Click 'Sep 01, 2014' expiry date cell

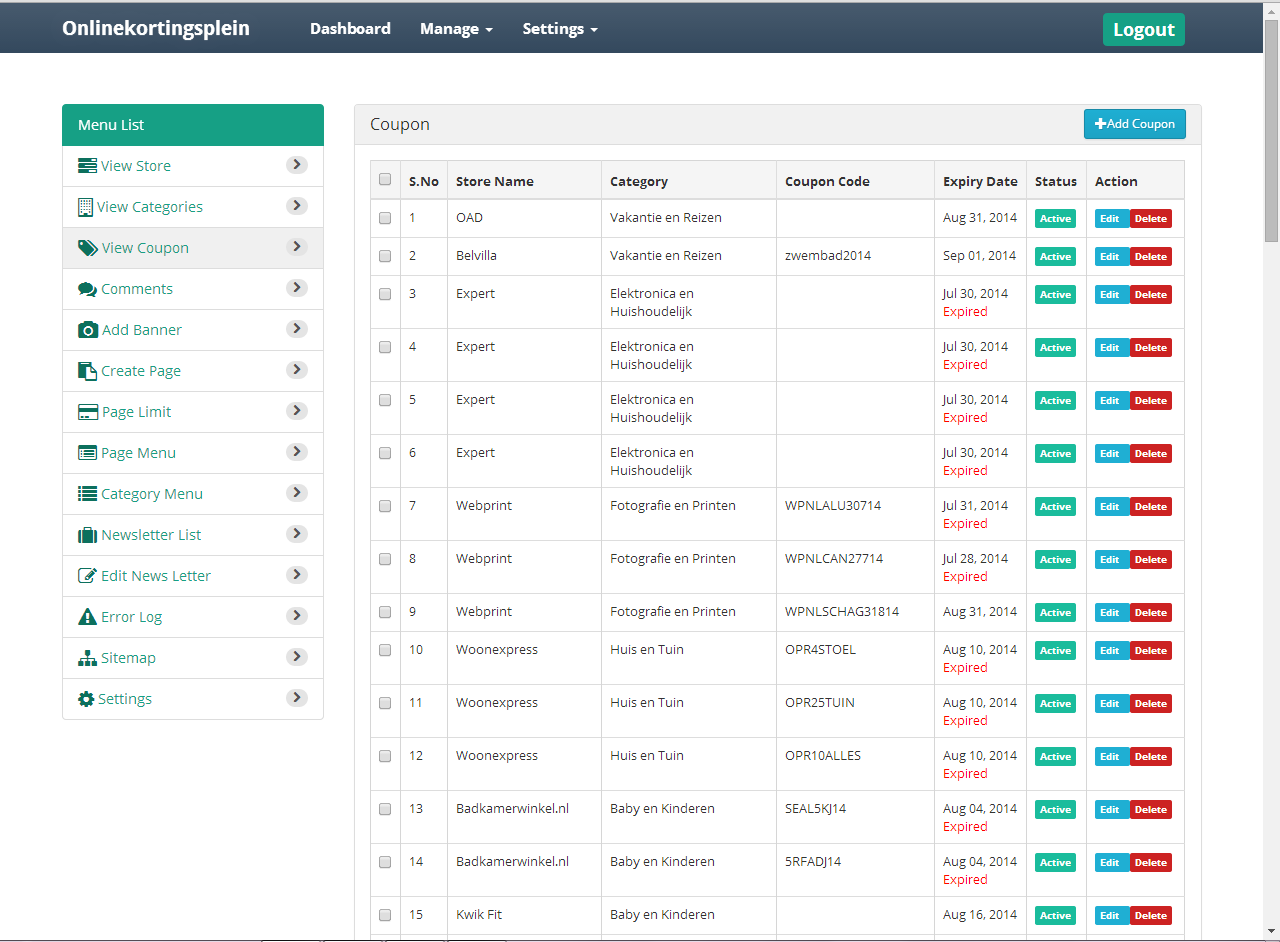[x=980, y=256]
